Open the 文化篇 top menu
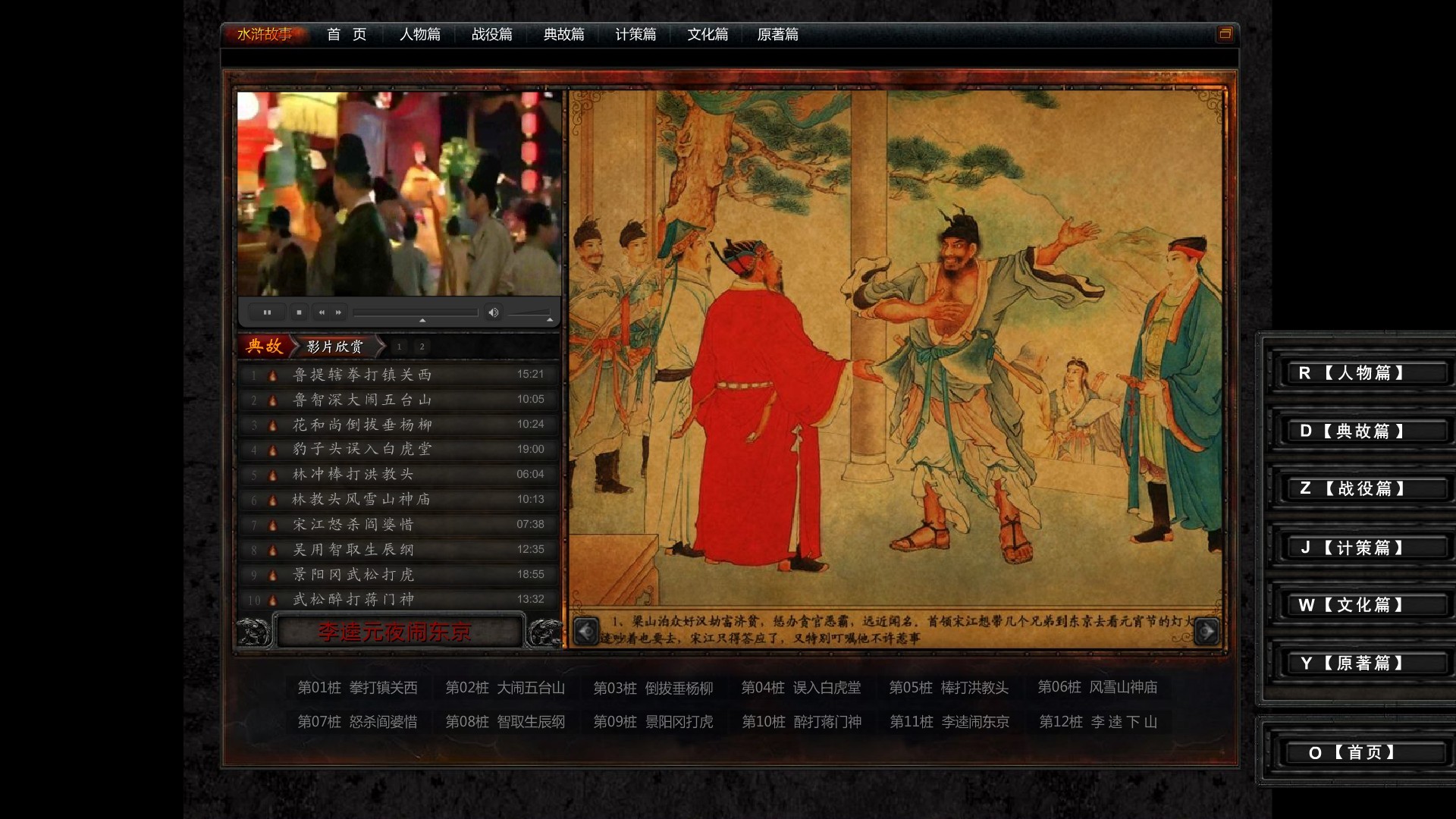 point(708,34)
